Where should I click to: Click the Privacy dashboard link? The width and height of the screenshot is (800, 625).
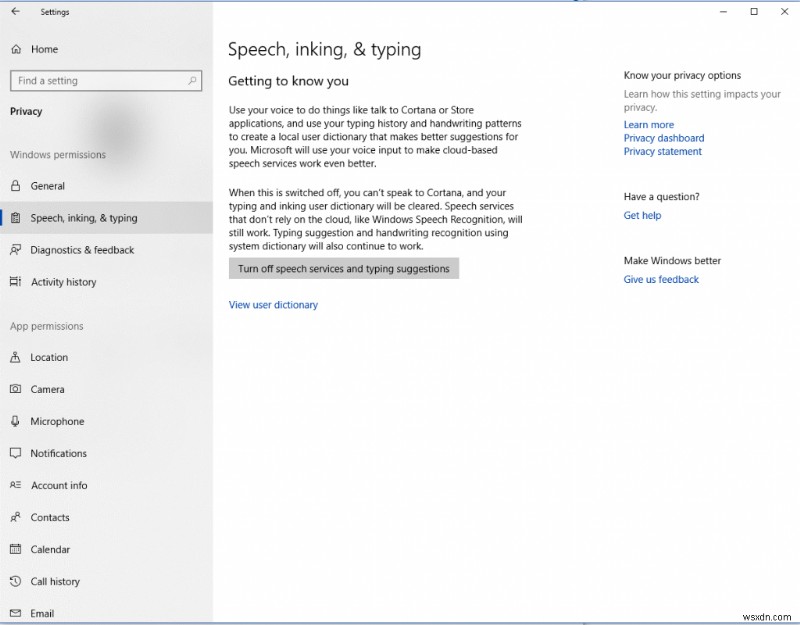[663, 138]
